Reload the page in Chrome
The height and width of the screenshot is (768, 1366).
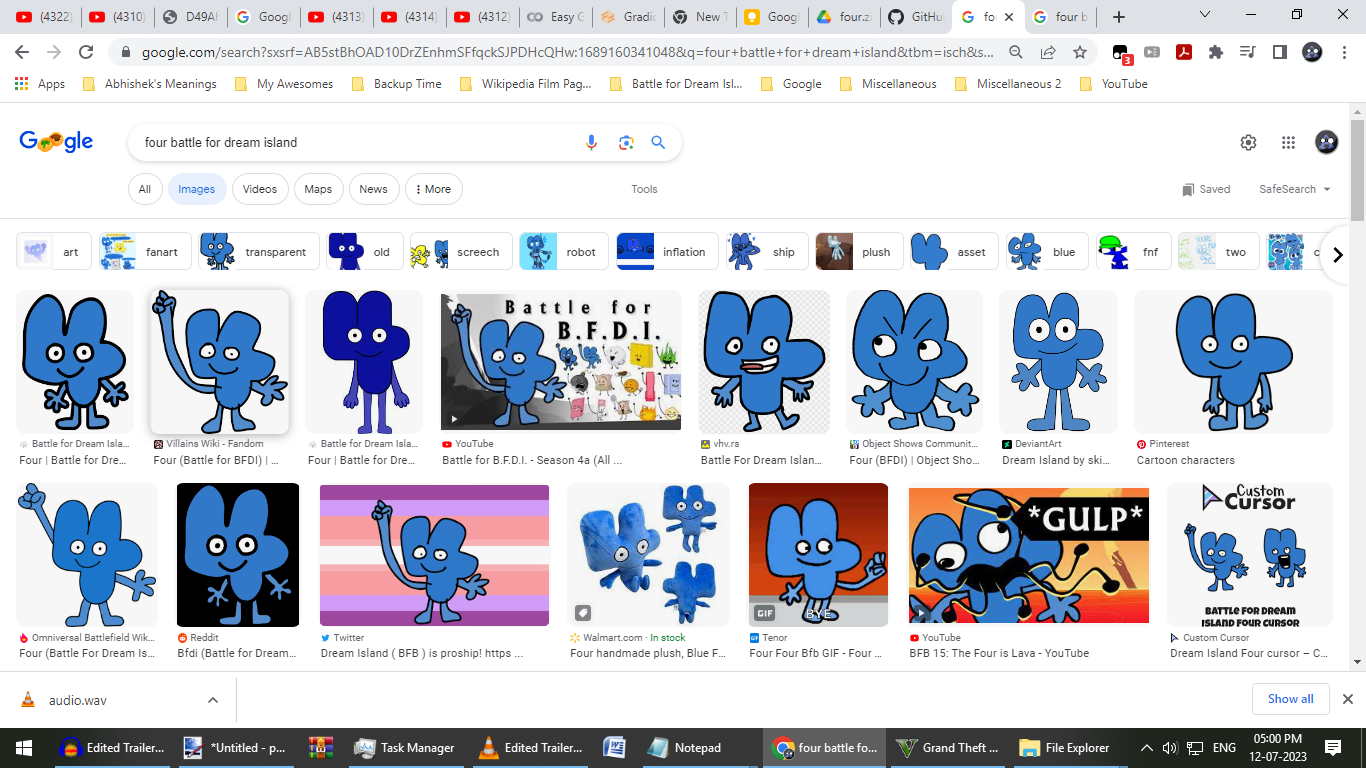click(x=86, y=52)
